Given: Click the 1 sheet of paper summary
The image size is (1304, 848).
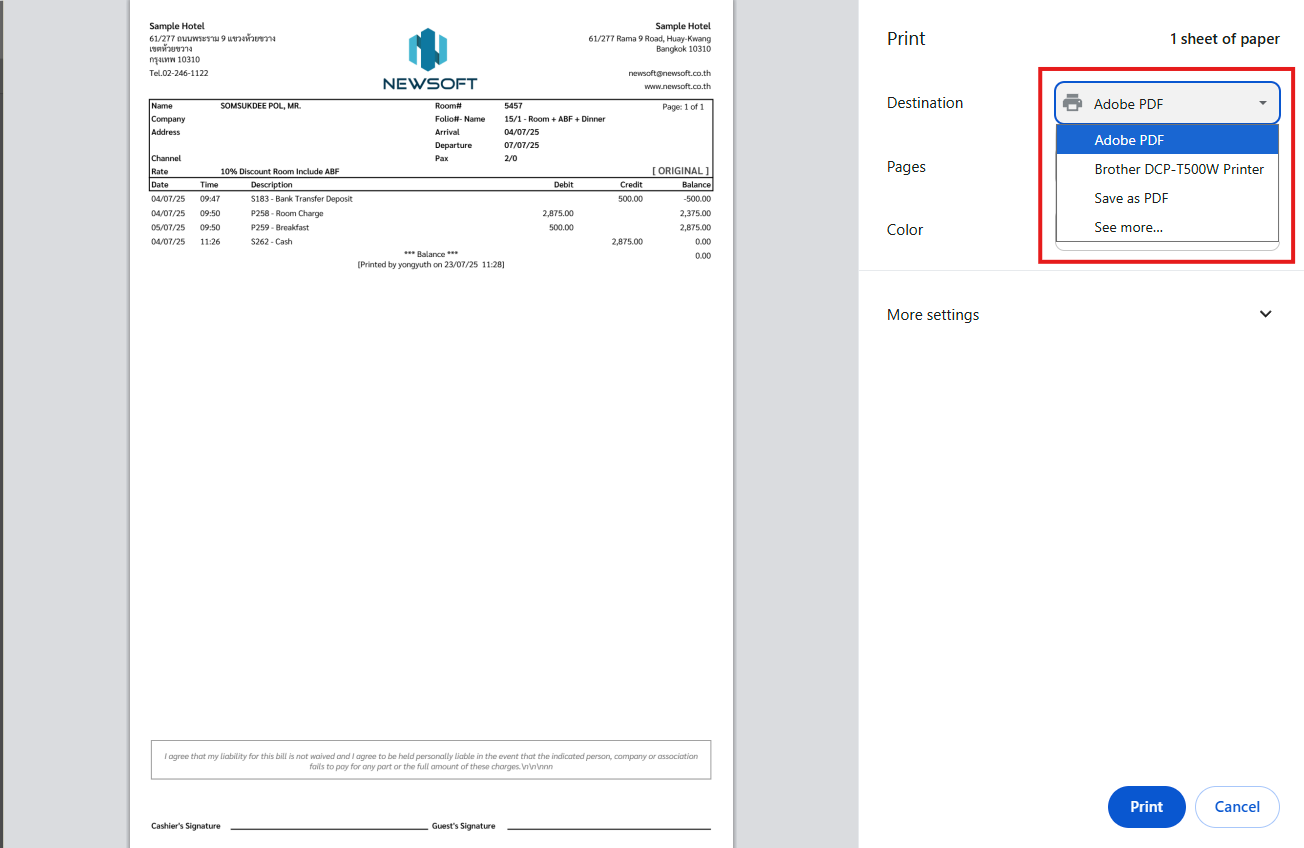Looking at the screenshot, I should (x=1224, y=39).
